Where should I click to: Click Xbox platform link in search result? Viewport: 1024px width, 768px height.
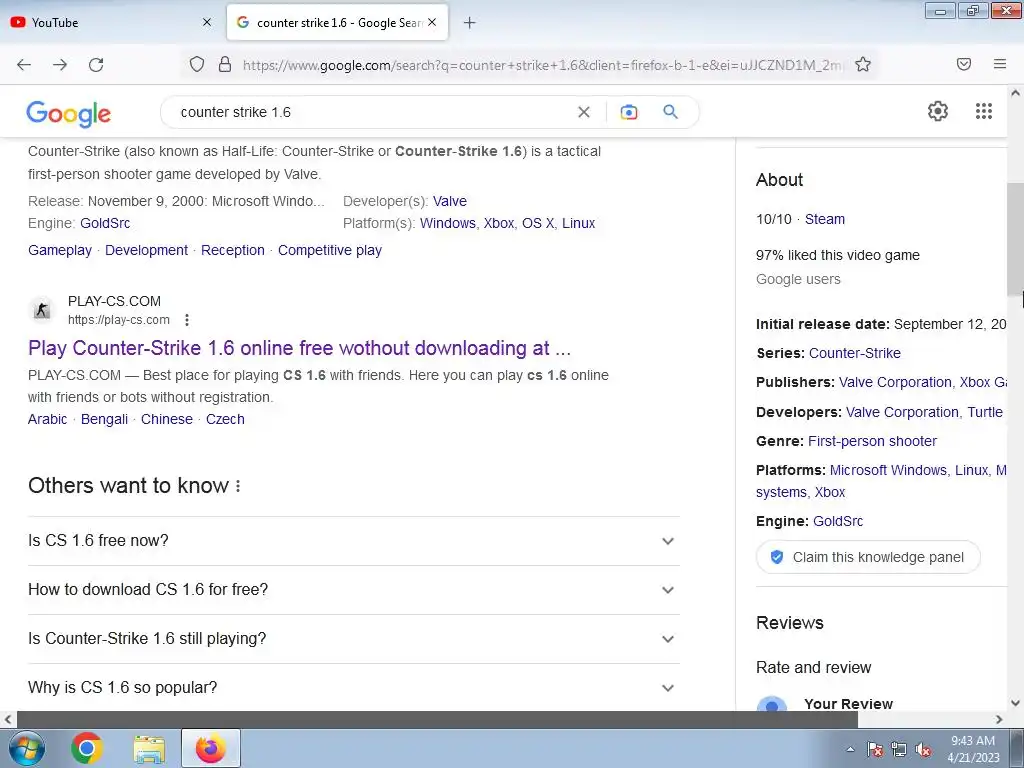click(x=499, y=223)
